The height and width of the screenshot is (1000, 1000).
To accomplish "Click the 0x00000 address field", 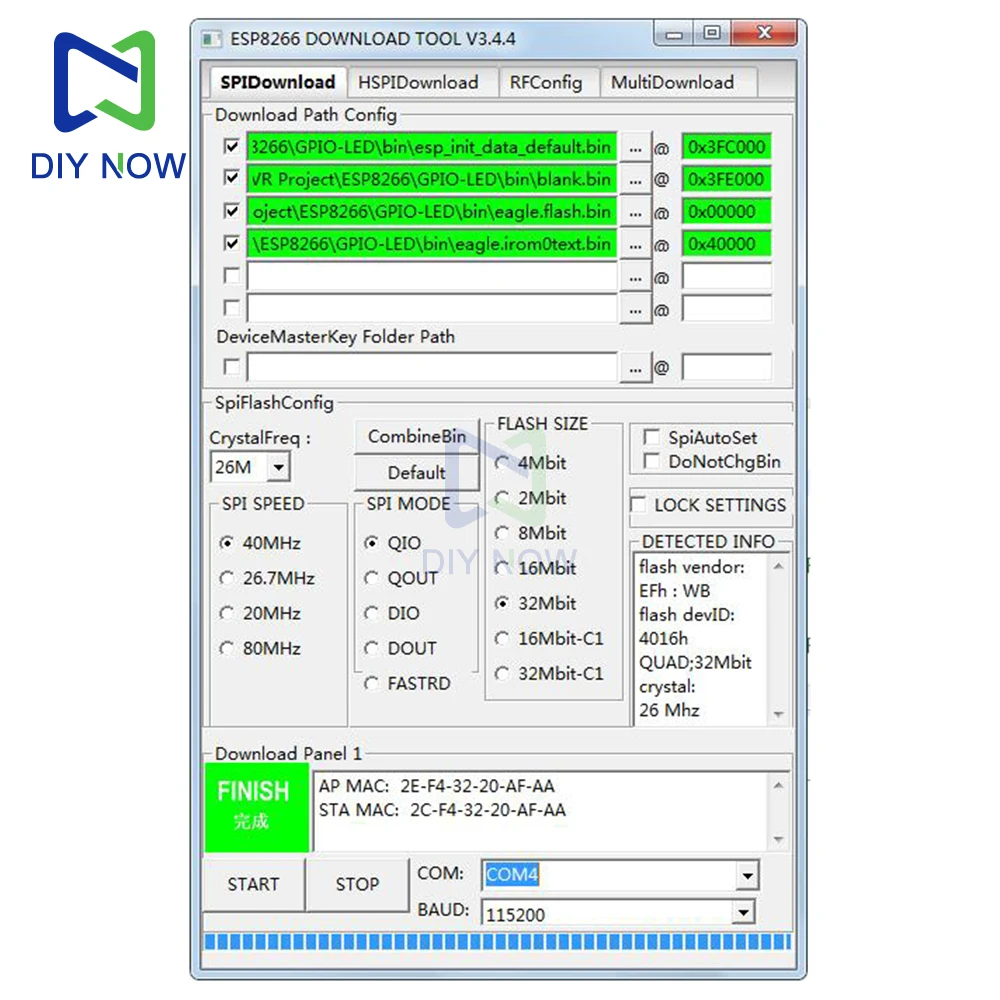I will tap(726, 212).
